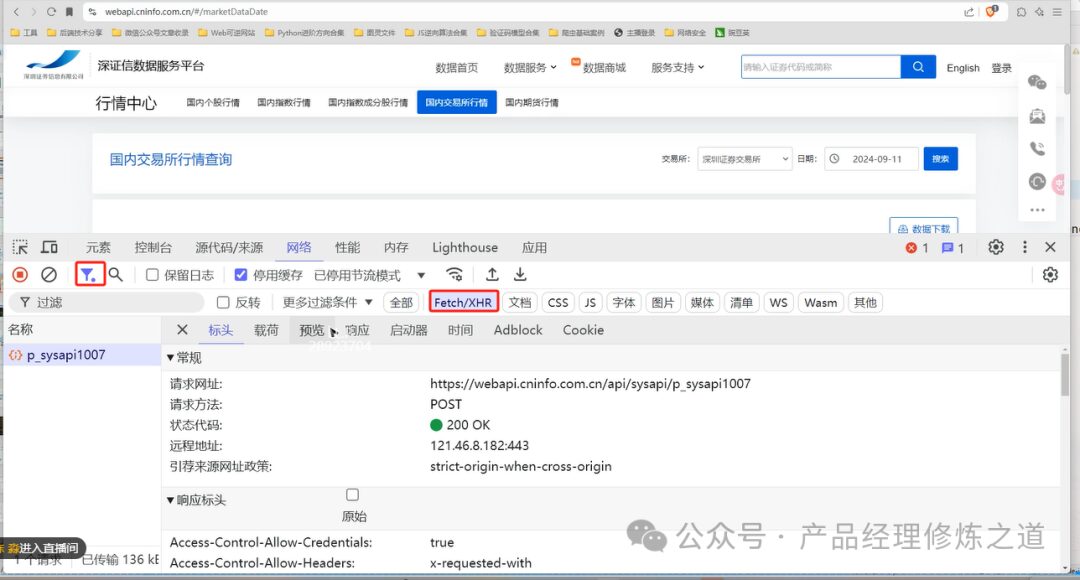Import HAR file with upload icon

pos(492,274)
